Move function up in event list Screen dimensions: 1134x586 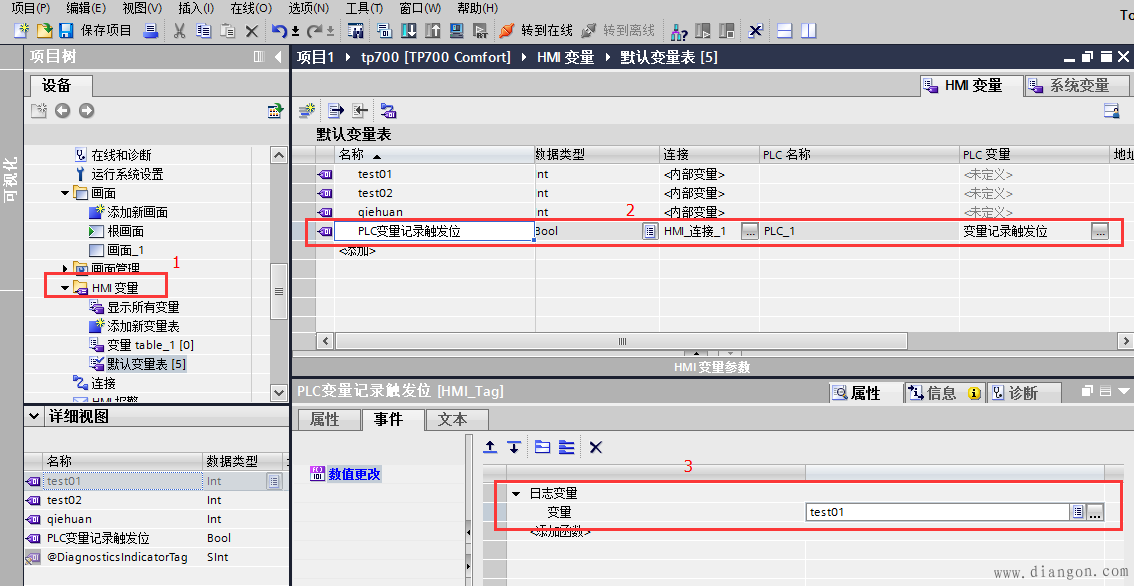[x=490, y=447]
